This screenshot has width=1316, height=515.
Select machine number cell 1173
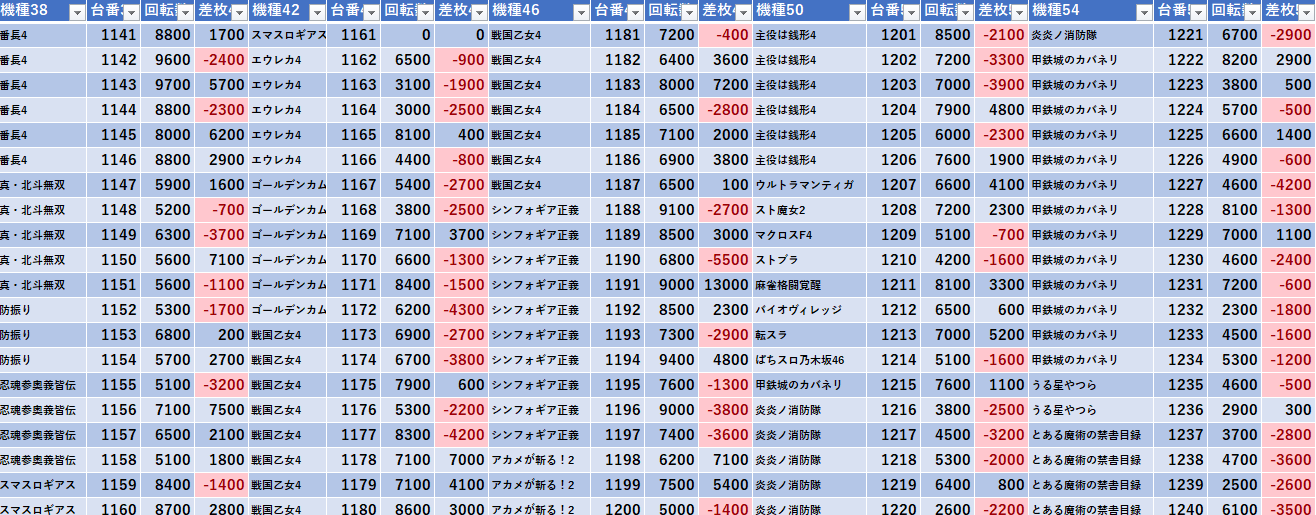(354, 335)
